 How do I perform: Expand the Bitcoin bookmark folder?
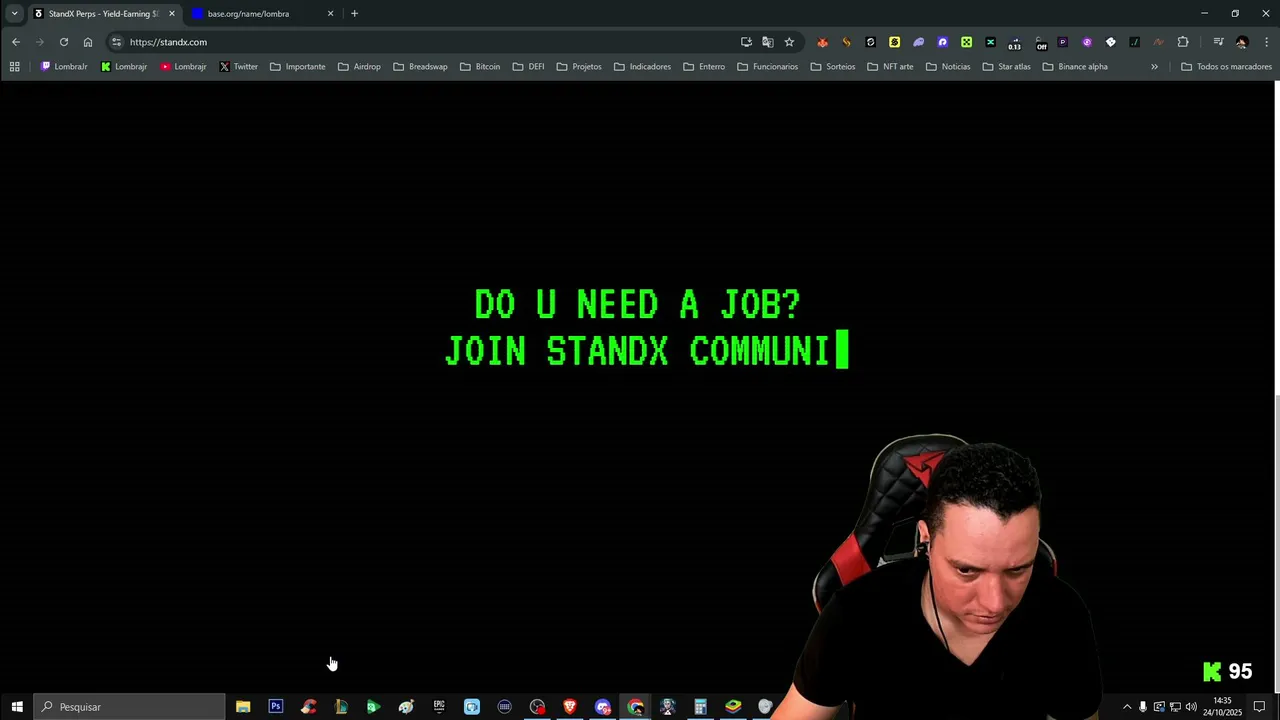coord(480,67)
